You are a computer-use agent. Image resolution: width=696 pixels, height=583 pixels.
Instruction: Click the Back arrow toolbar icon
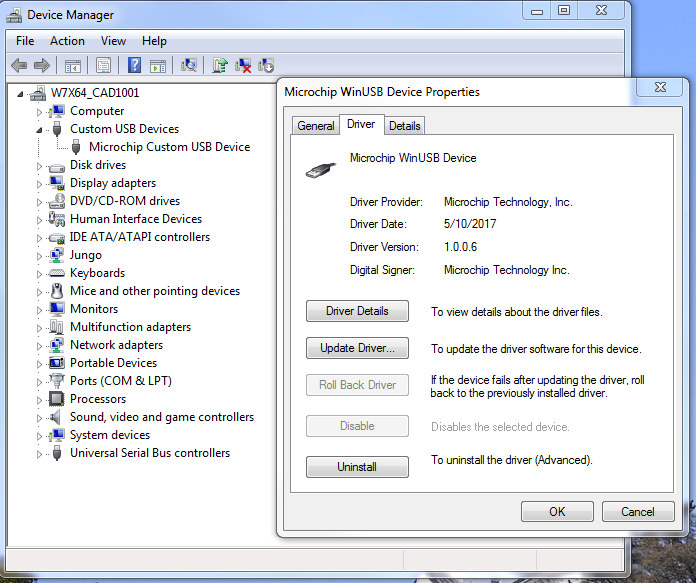(19, 66)
